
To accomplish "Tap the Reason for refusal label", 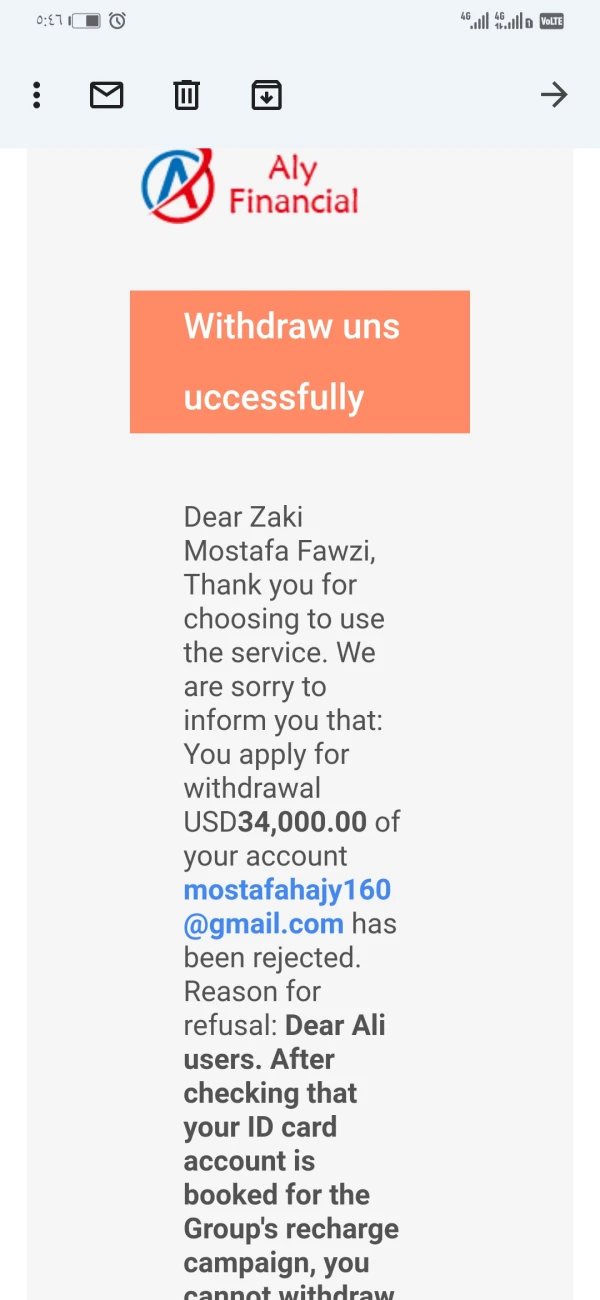I will click(x=252, y=992).
